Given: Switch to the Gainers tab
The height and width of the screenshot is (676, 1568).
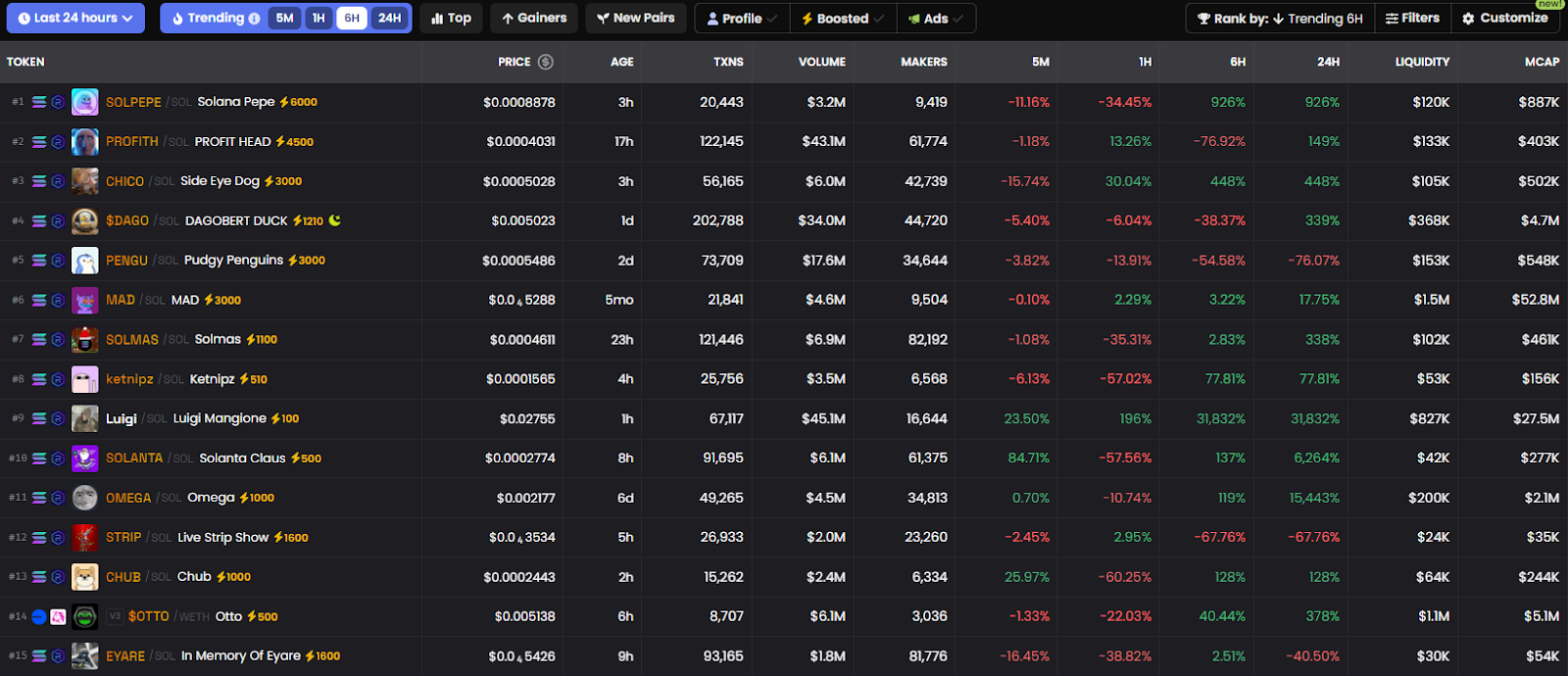Looking at the screenshot, I should [534, 19].
